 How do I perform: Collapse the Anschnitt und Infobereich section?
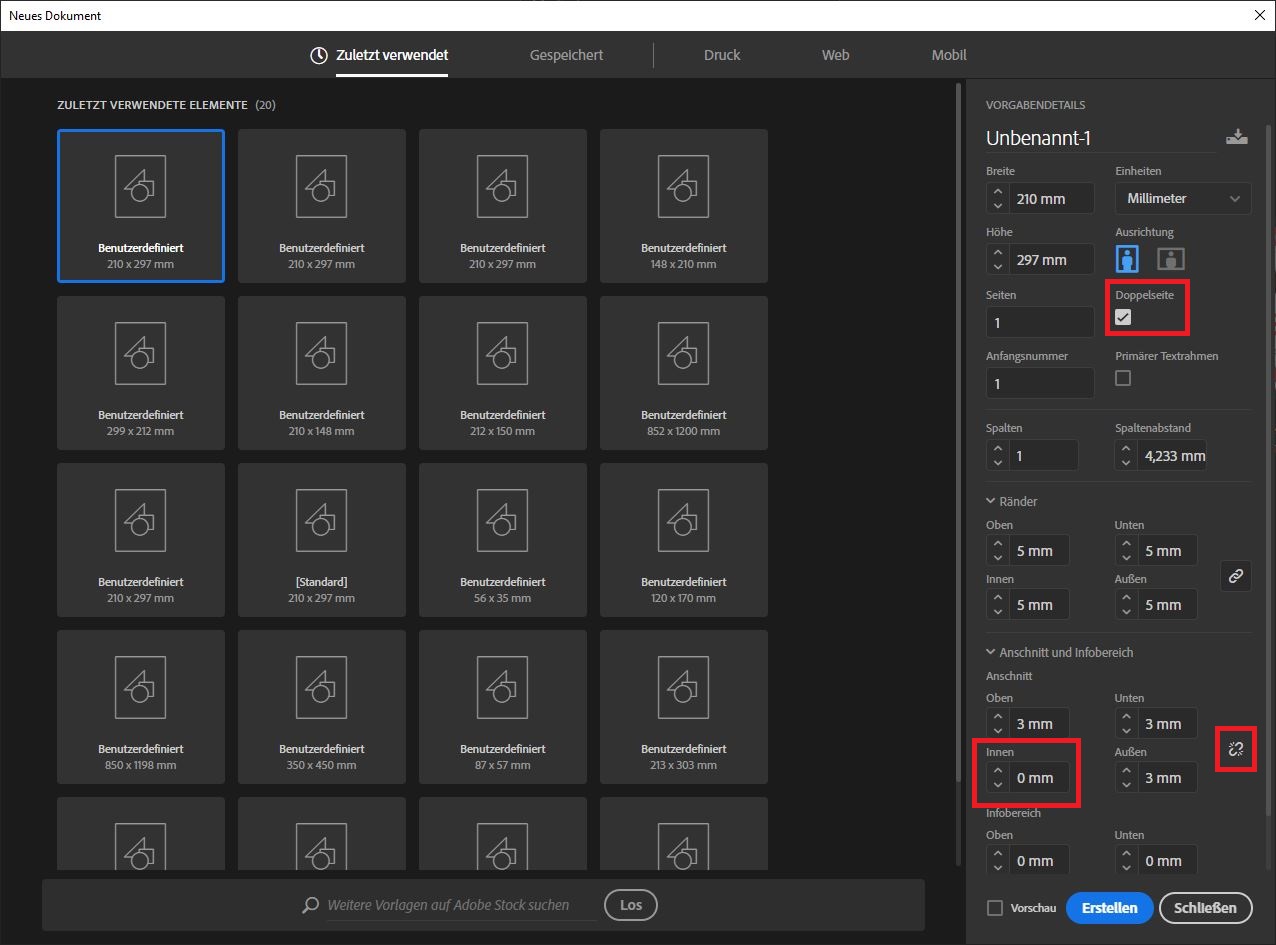992,652
